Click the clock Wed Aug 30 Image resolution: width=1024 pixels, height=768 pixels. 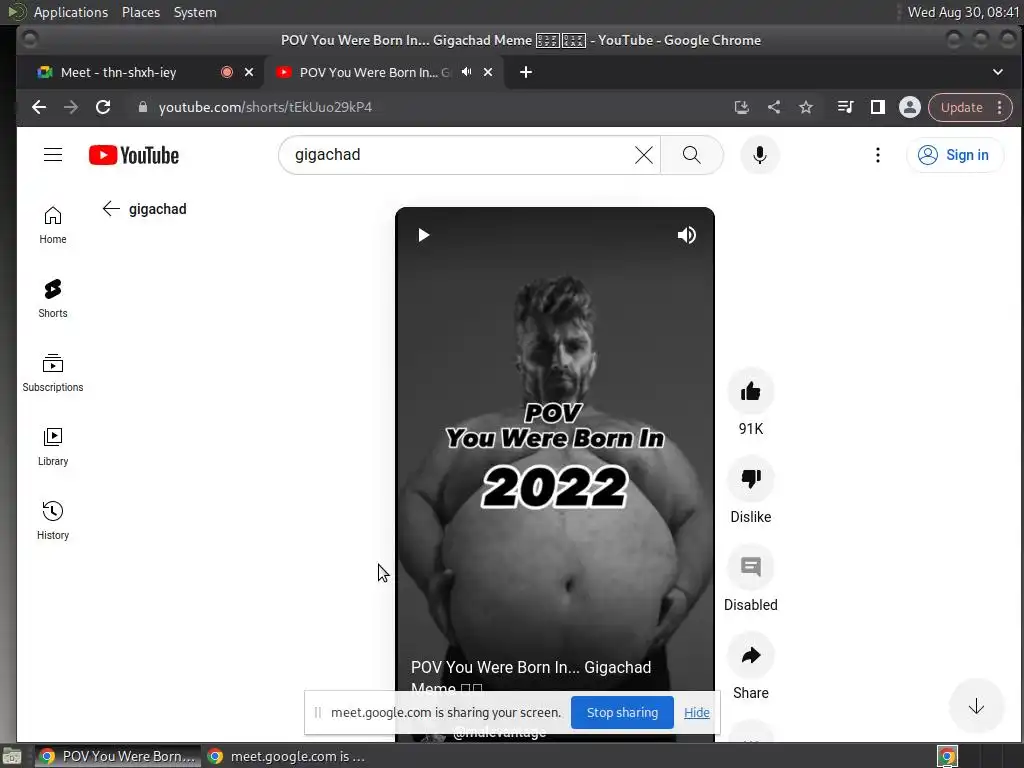[x=963, y=12]
